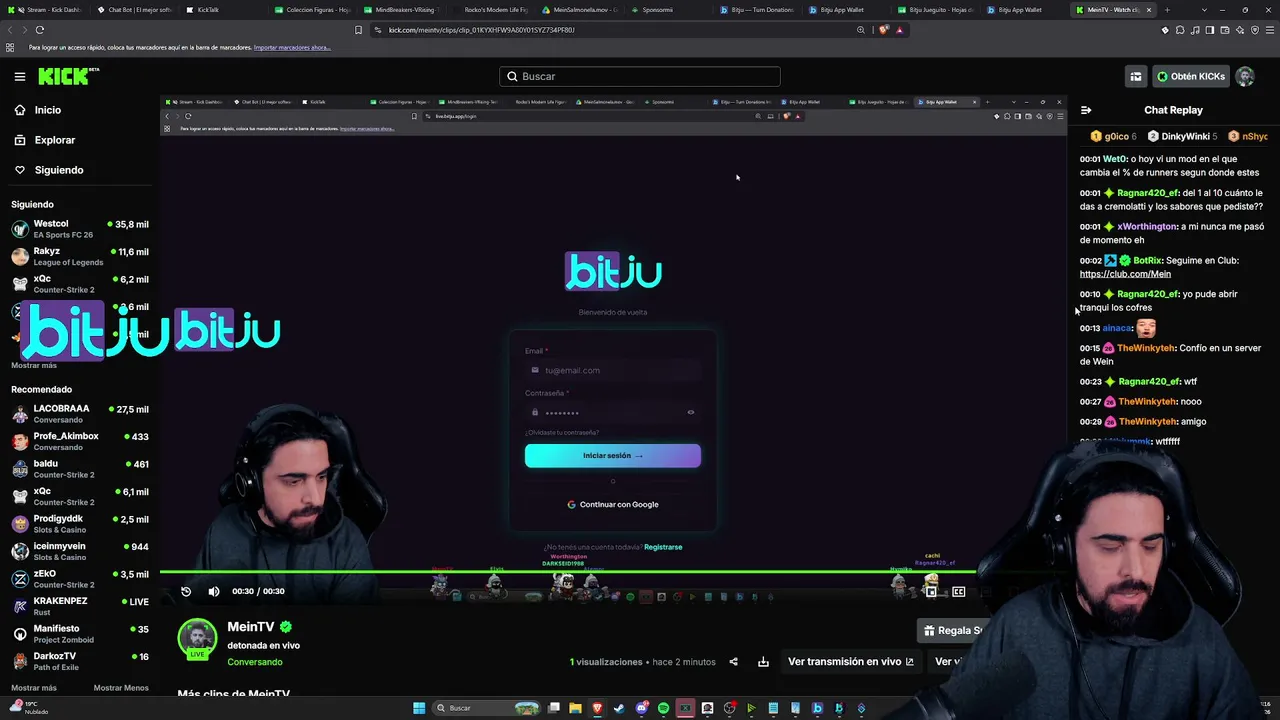Share this clip
1280x720 pixels.
pyautogui.click(x=733, y=661)
